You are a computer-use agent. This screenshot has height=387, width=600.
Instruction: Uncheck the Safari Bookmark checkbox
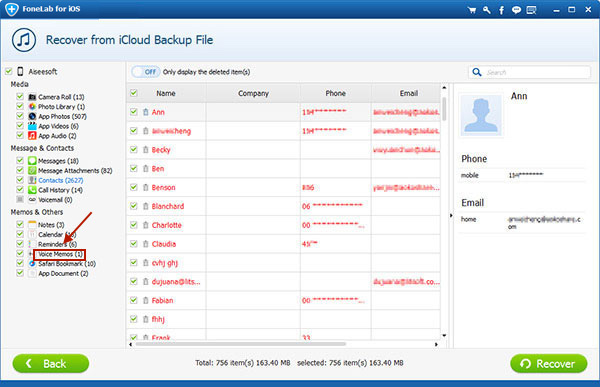(x=20, y=263)
